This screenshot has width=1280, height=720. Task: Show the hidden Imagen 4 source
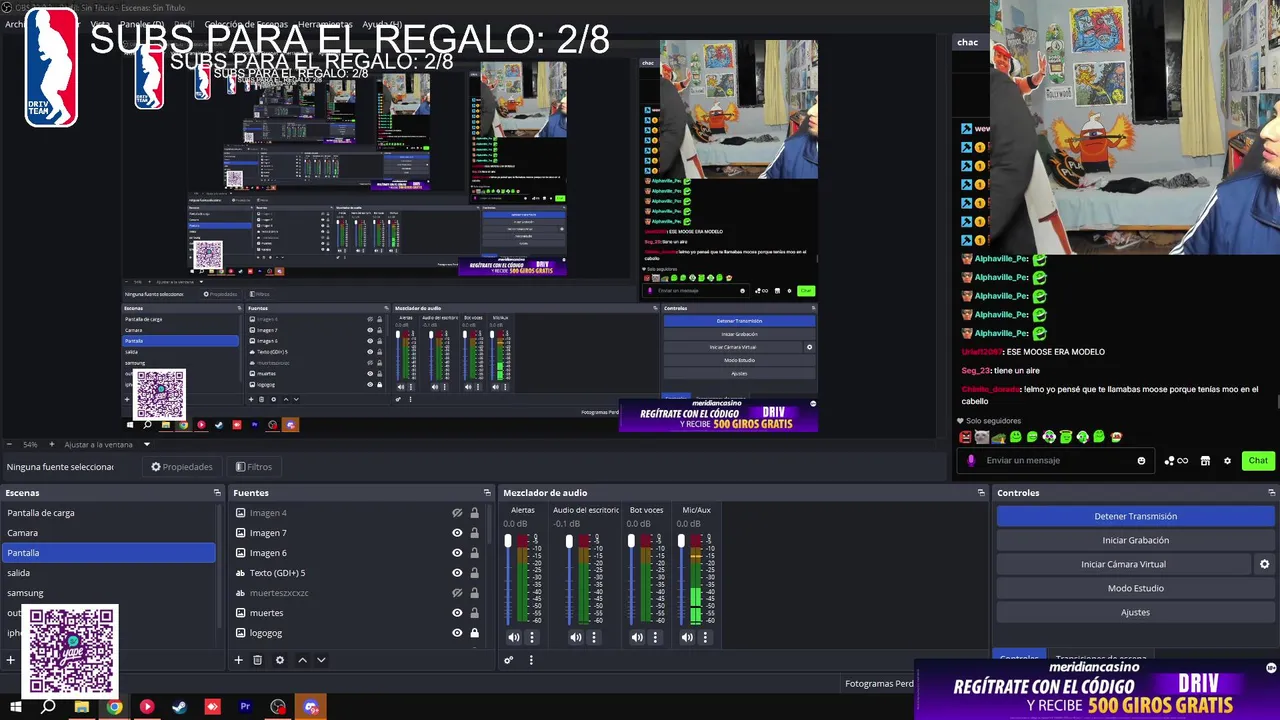(x=457, y=513)
